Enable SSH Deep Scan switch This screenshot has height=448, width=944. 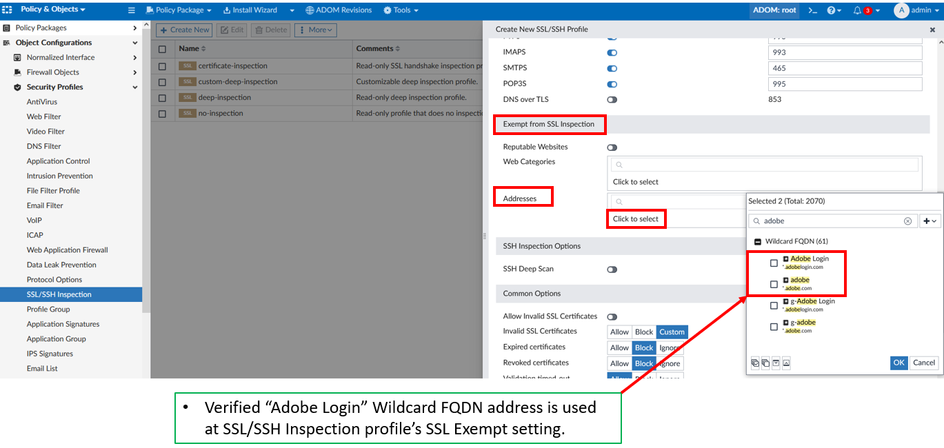(x=612, y=270)
